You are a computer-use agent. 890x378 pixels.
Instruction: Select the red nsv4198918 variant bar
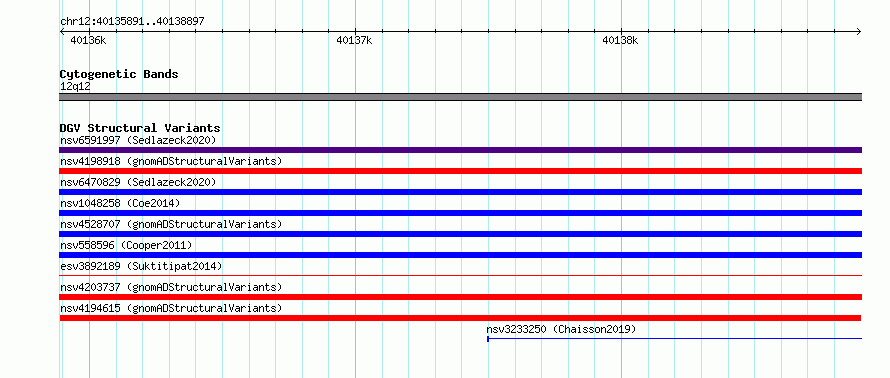click(460, 171)
